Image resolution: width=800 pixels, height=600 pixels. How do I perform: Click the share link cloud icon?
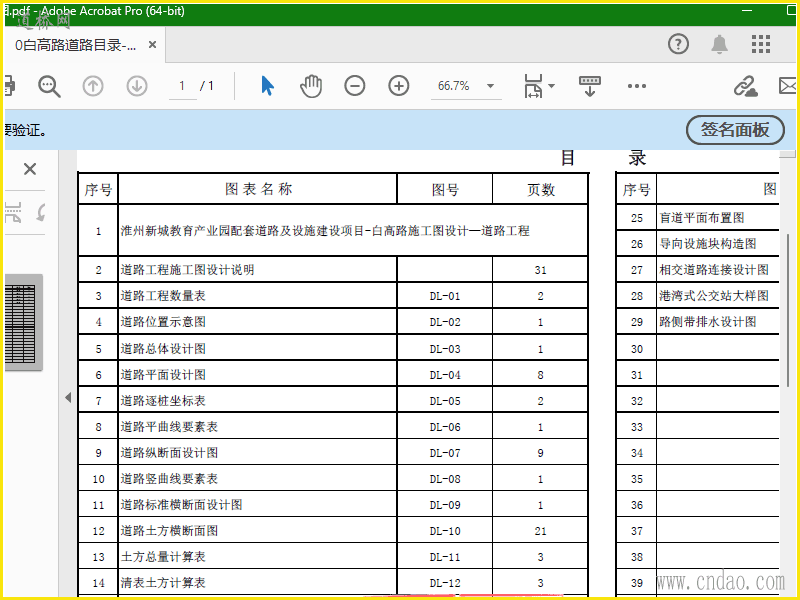tap(745, 86)
